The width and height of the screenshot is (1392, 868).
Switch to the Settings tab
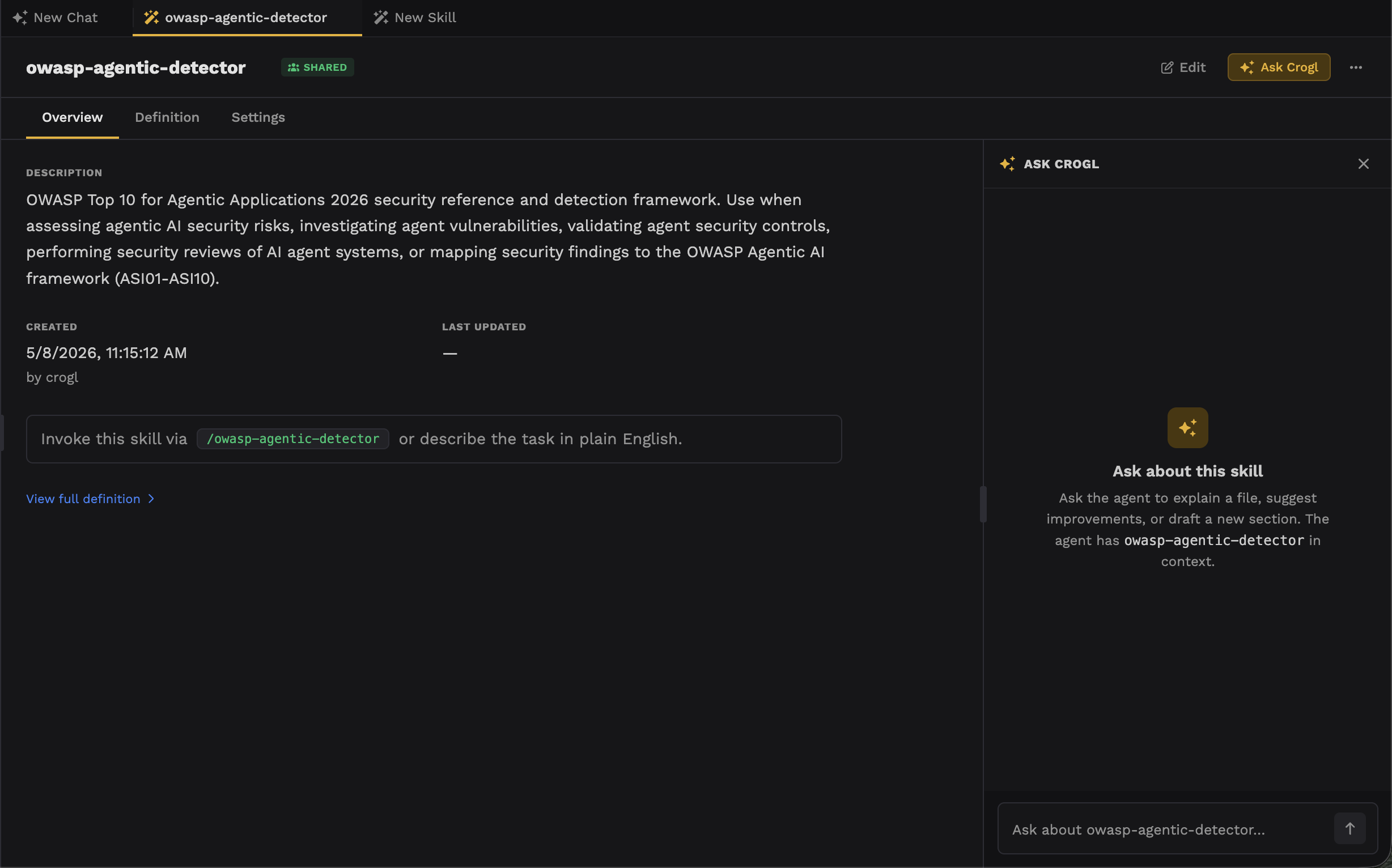pyautogui.click(x=258, y=117)
